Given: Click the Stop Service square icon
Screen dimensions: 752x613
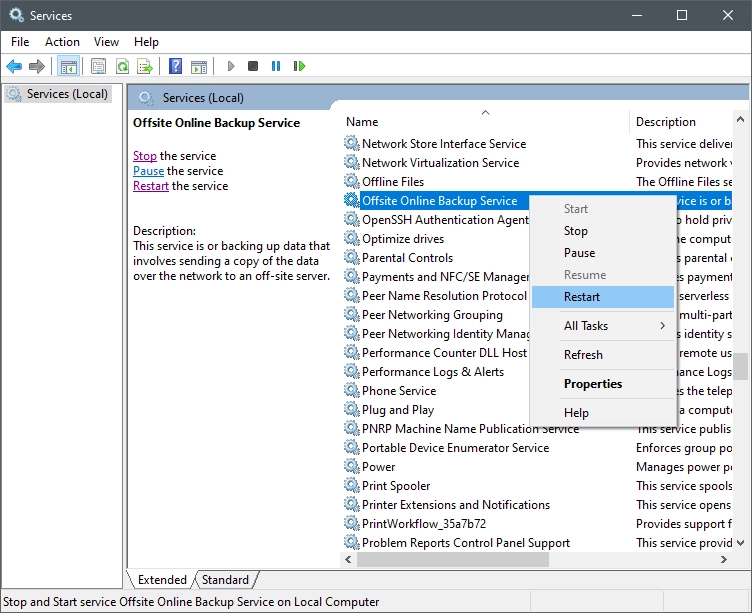Looking at the screenshot, I should (253, 66).
